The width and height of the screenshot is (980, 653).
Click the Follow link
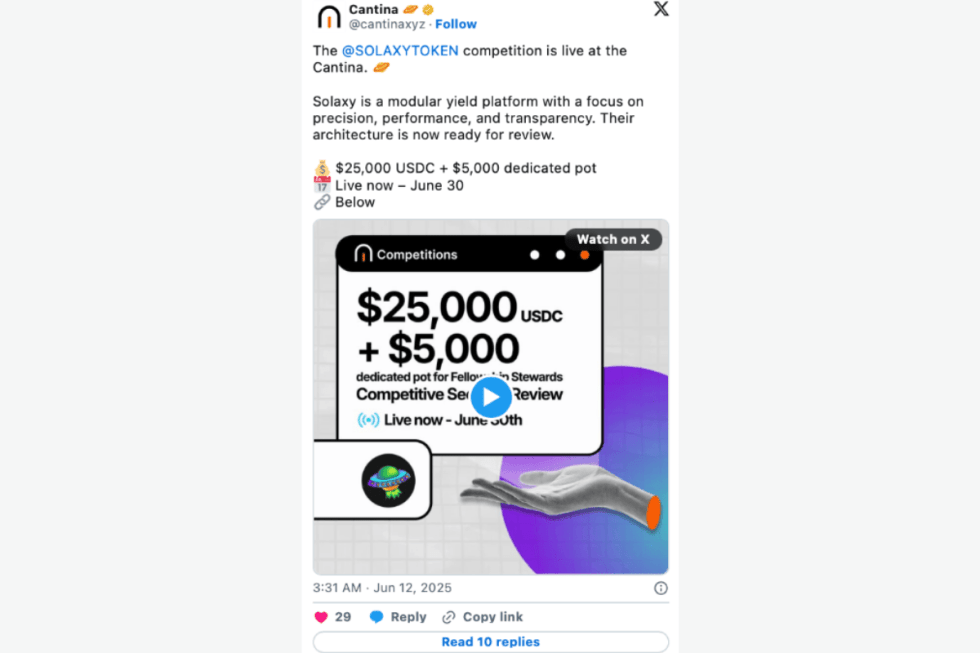click(456, 24)
